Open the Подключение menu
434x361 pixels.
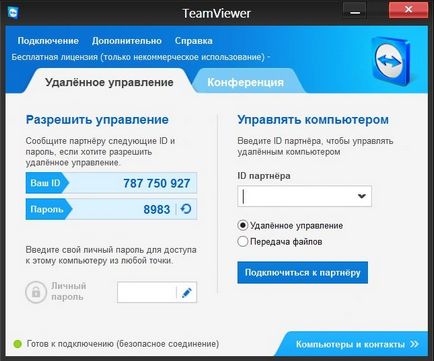48,41
